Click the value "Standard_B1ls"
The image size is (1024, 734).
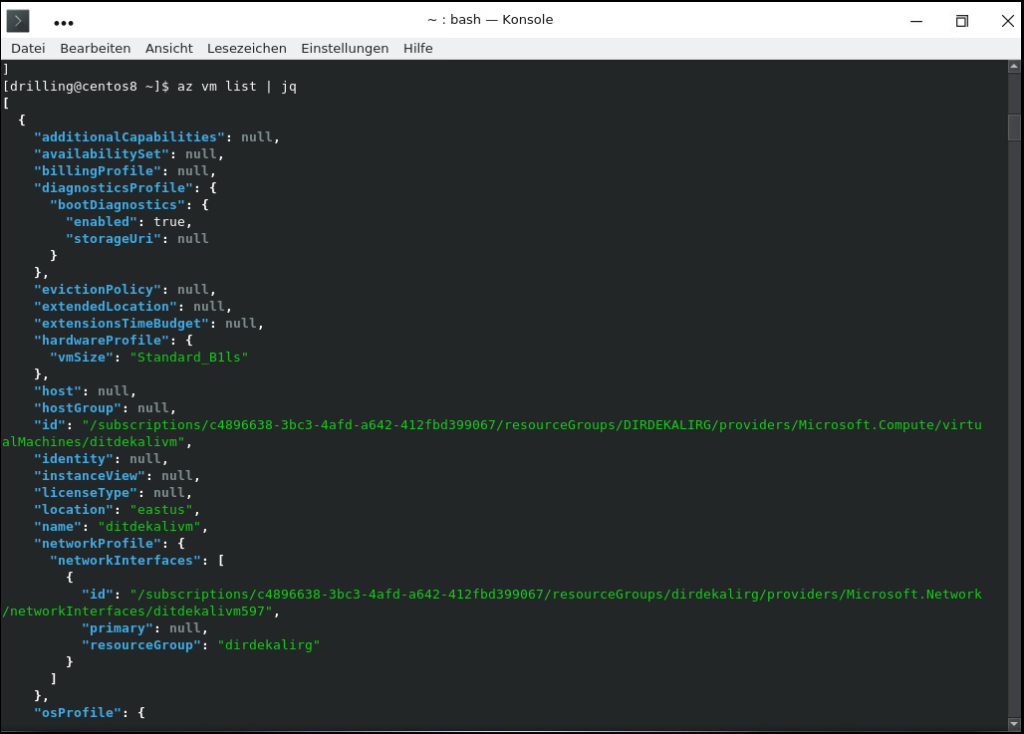189,357
